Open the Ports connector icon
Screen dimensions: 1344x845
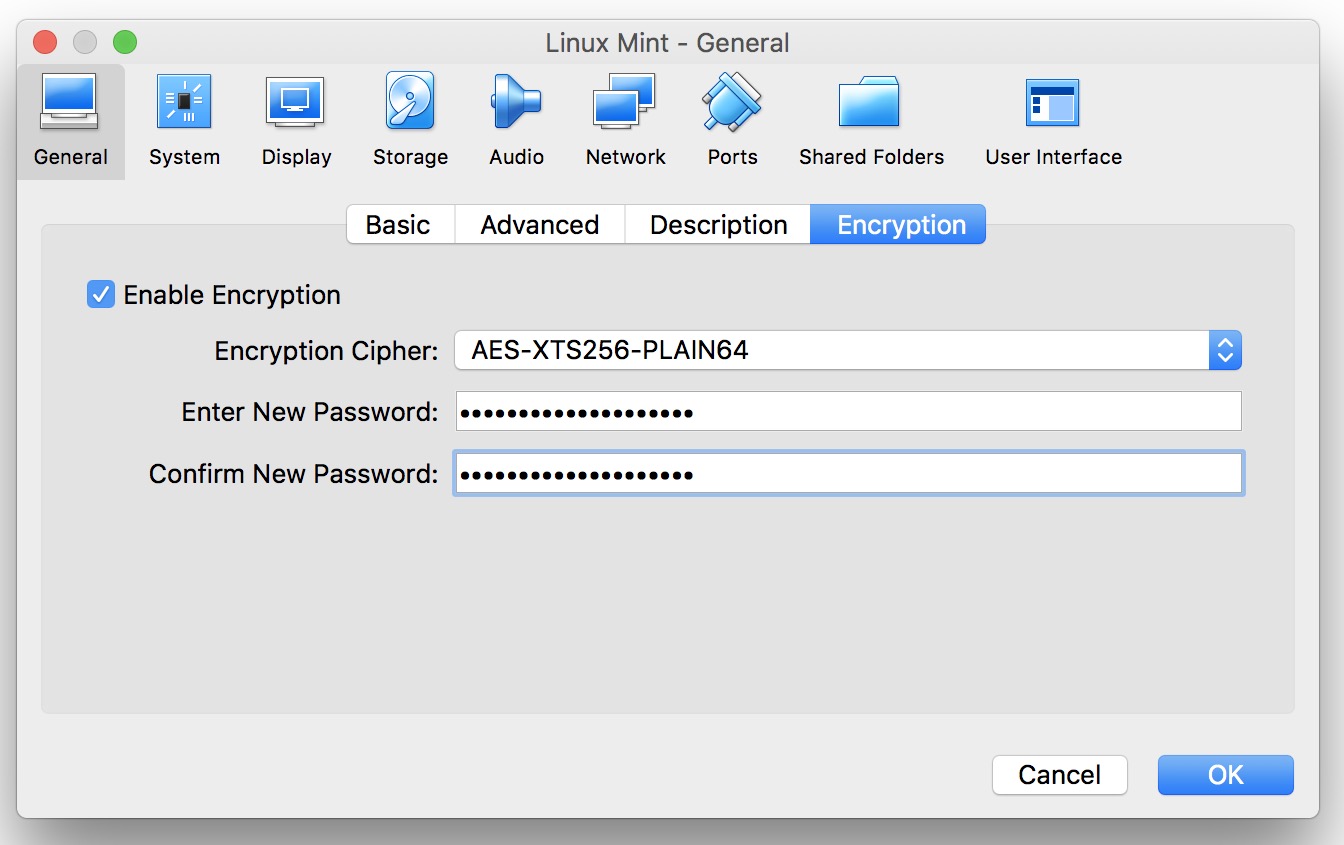(x=732, y=103)
